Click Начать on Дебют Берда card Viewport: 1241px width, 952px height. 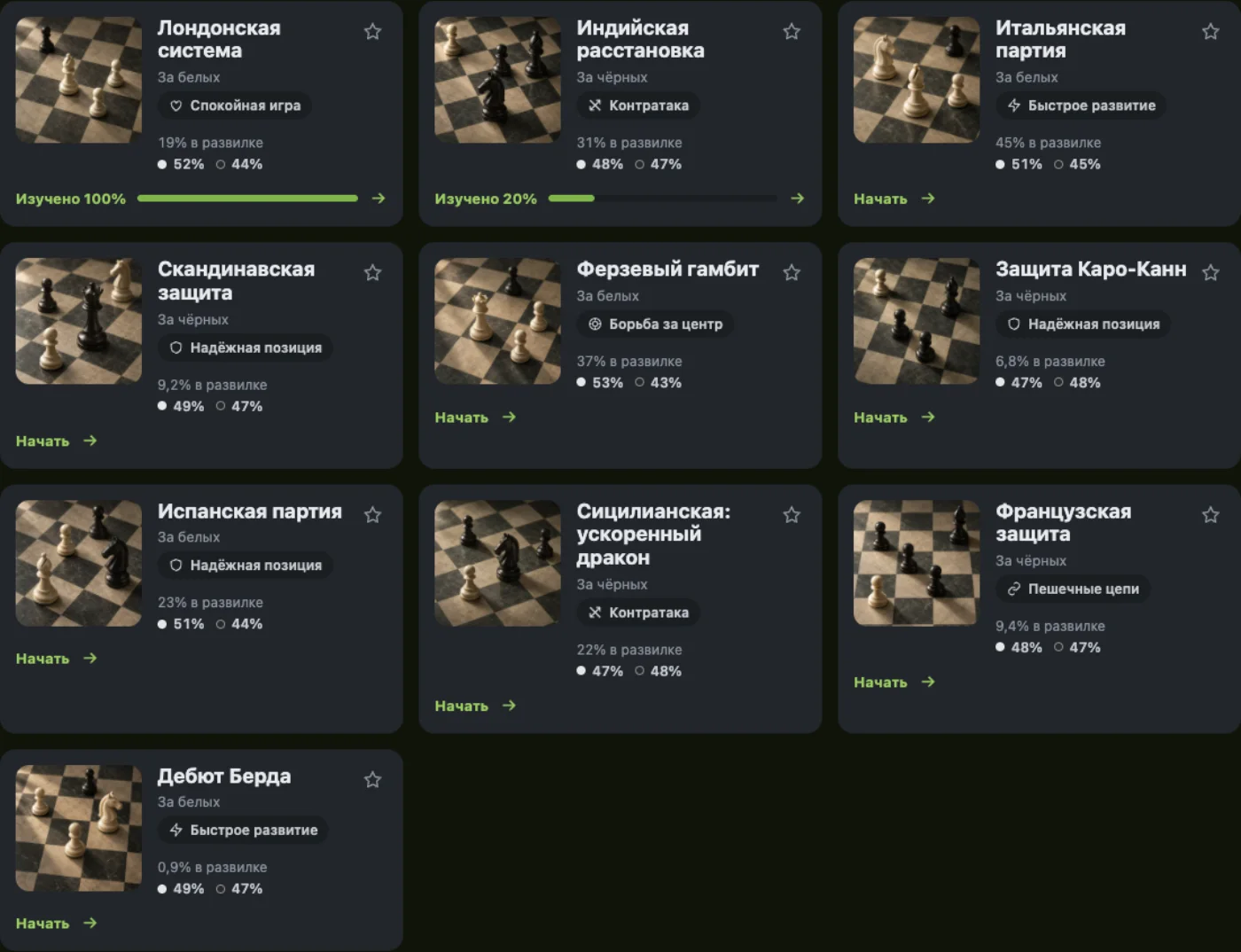(57, 924)
